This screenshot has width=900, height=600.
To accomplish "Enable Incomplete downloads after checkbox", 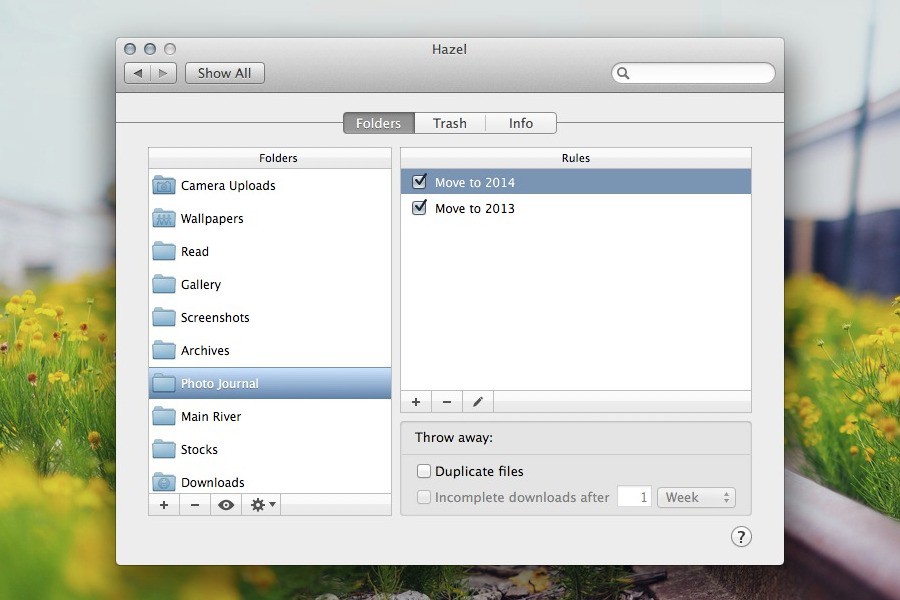I will click(x=424, y=497).
